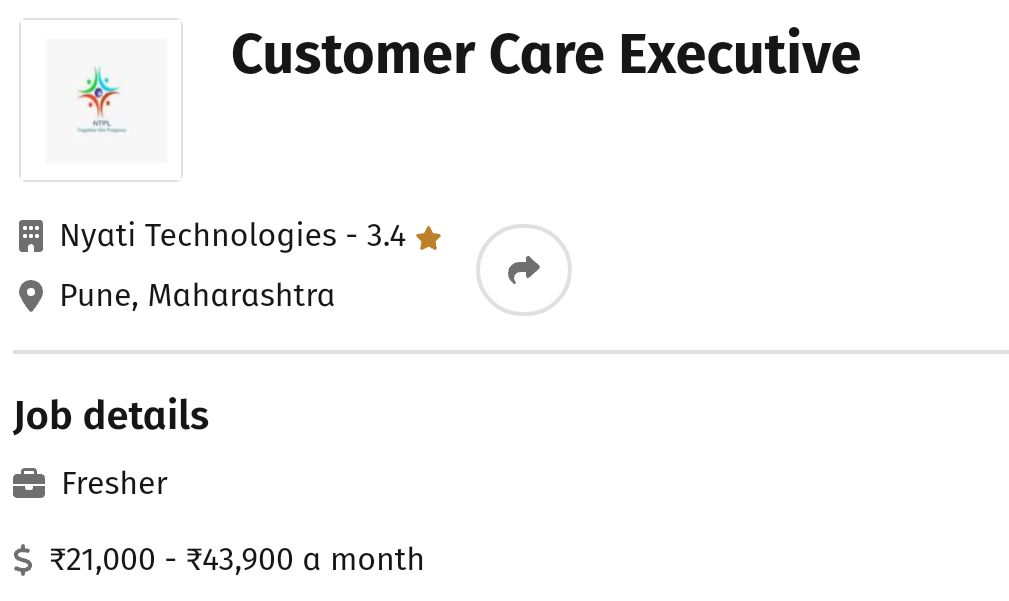Click the Job details heading
1009x601 pixels.
click(111, 416)
